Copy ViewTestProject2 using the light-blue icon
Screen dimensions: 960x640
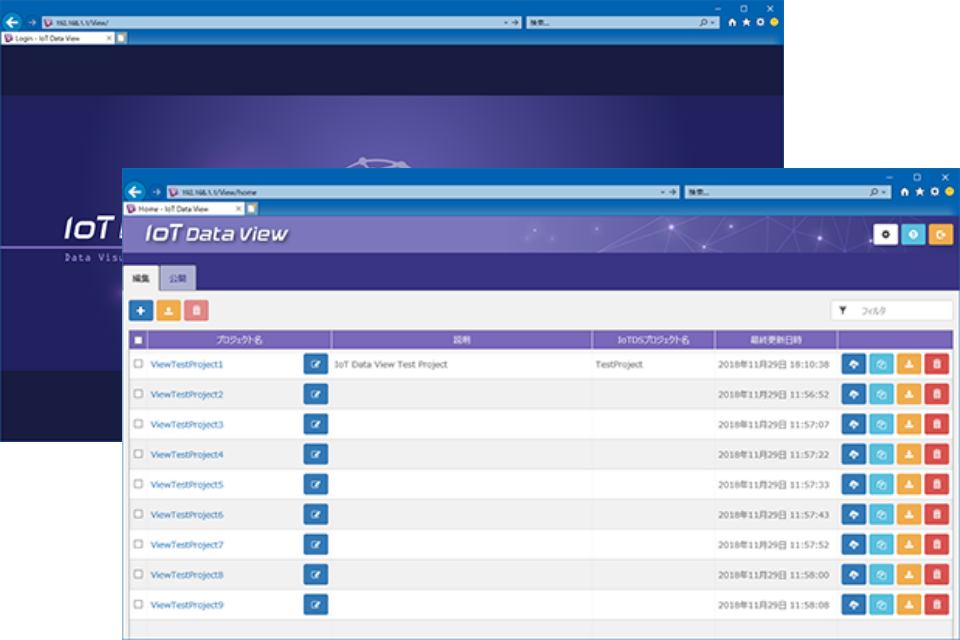pos(881,395)
